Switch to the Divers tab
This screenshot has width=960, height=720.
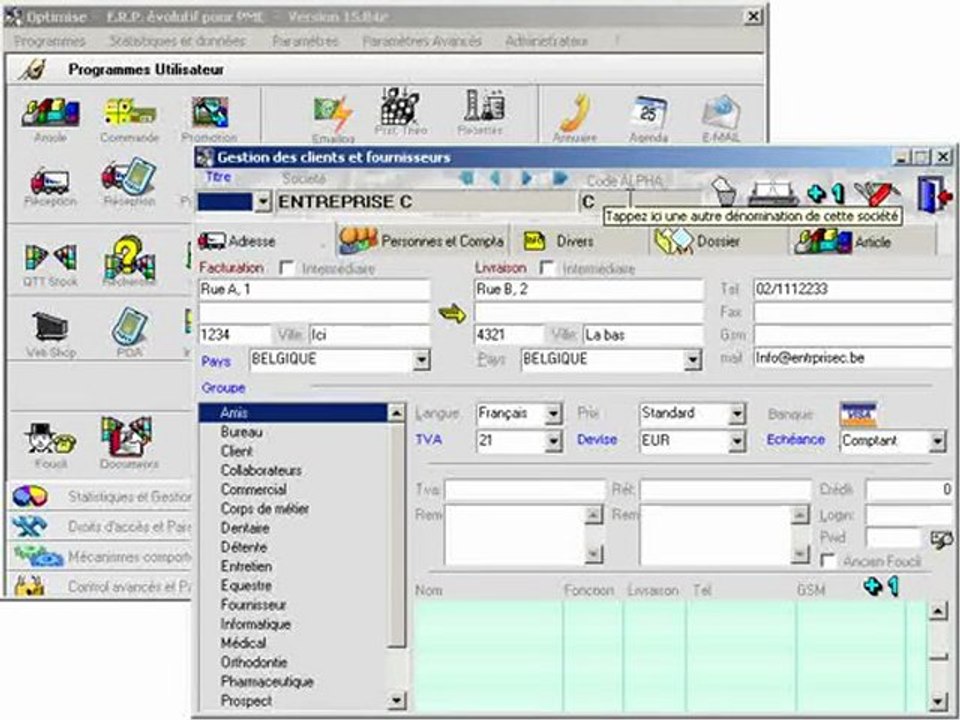[579, 241]
